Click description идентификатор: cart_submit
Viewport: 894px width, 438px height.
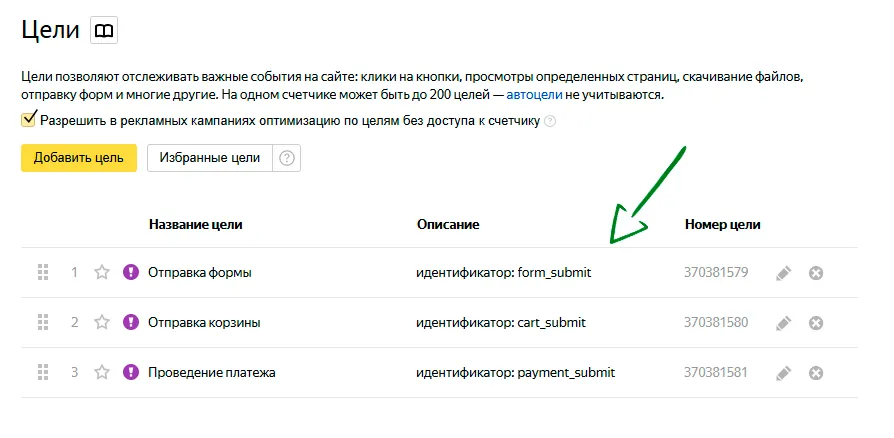click(501, 323)
